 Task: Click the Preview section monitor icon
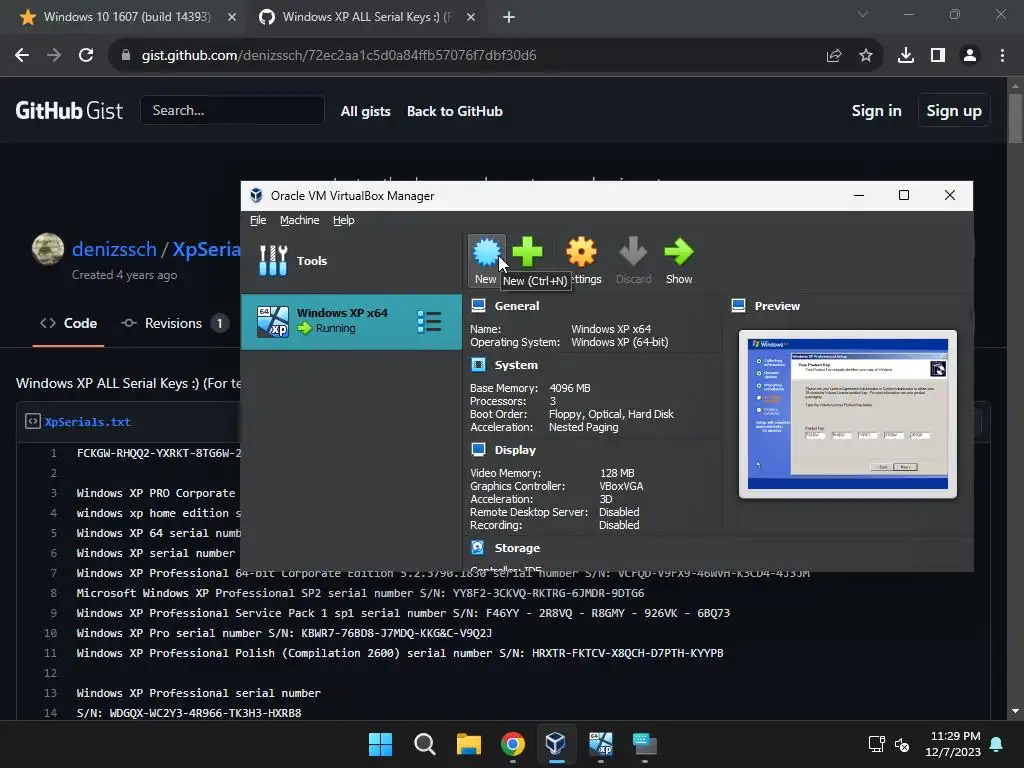[739, 306]
